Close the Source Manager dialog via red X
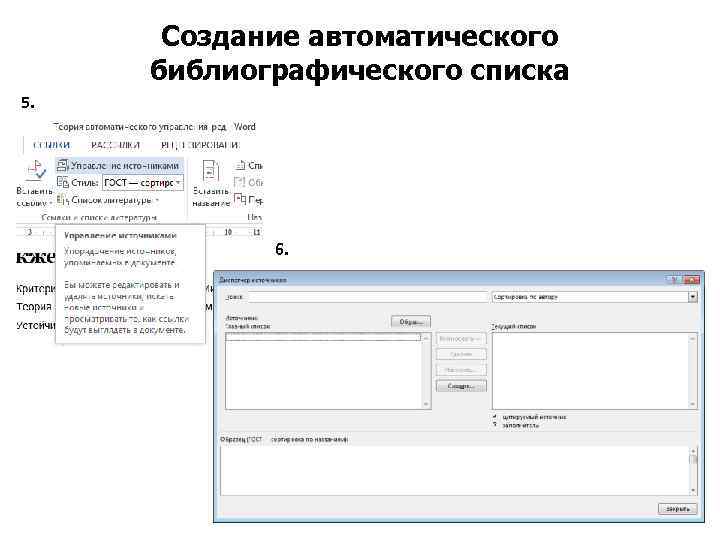This screenshot has width=720, height=540. [x=692, y=280]
